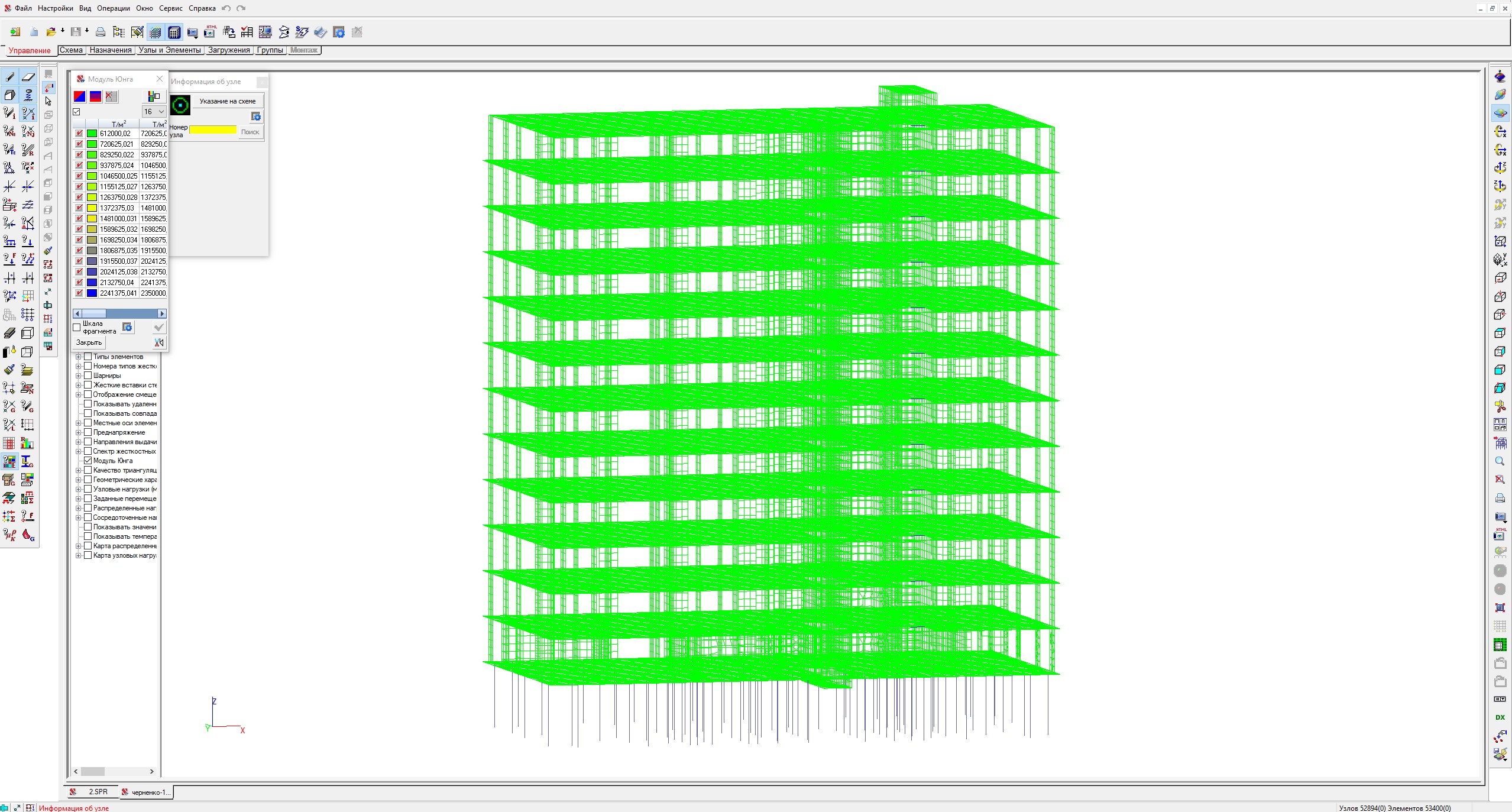
Task: Open the 16 intervals dropdown
Action: 154,111
